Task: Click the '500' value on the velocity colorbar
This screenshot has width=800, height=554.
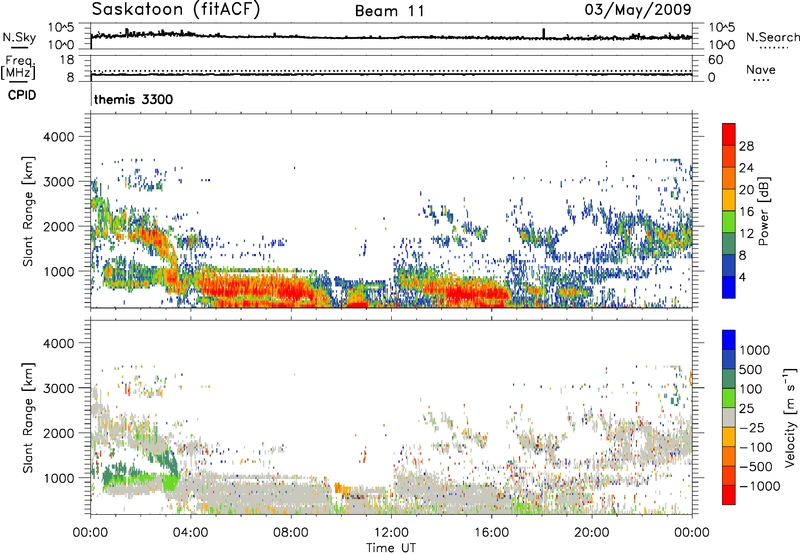Action: coord(751,369)
